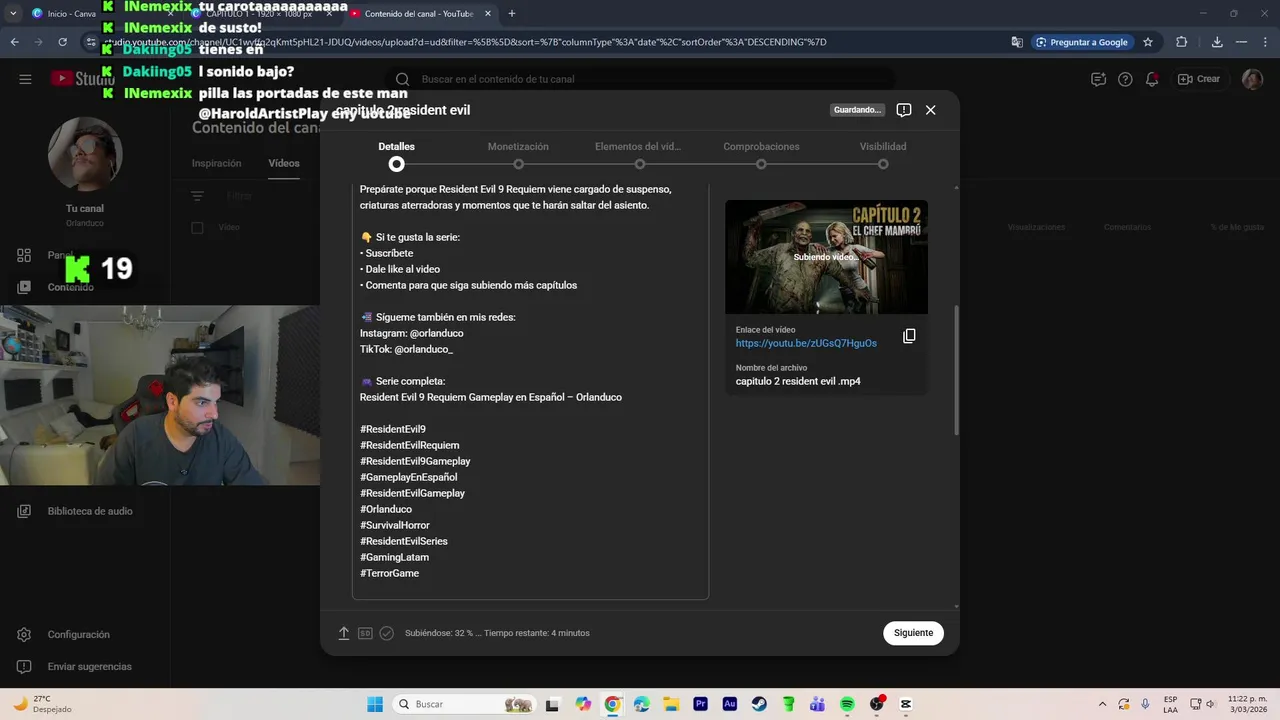Click Preguntar a Google button
1280x720 pixels.
(x=1081, y=42)
